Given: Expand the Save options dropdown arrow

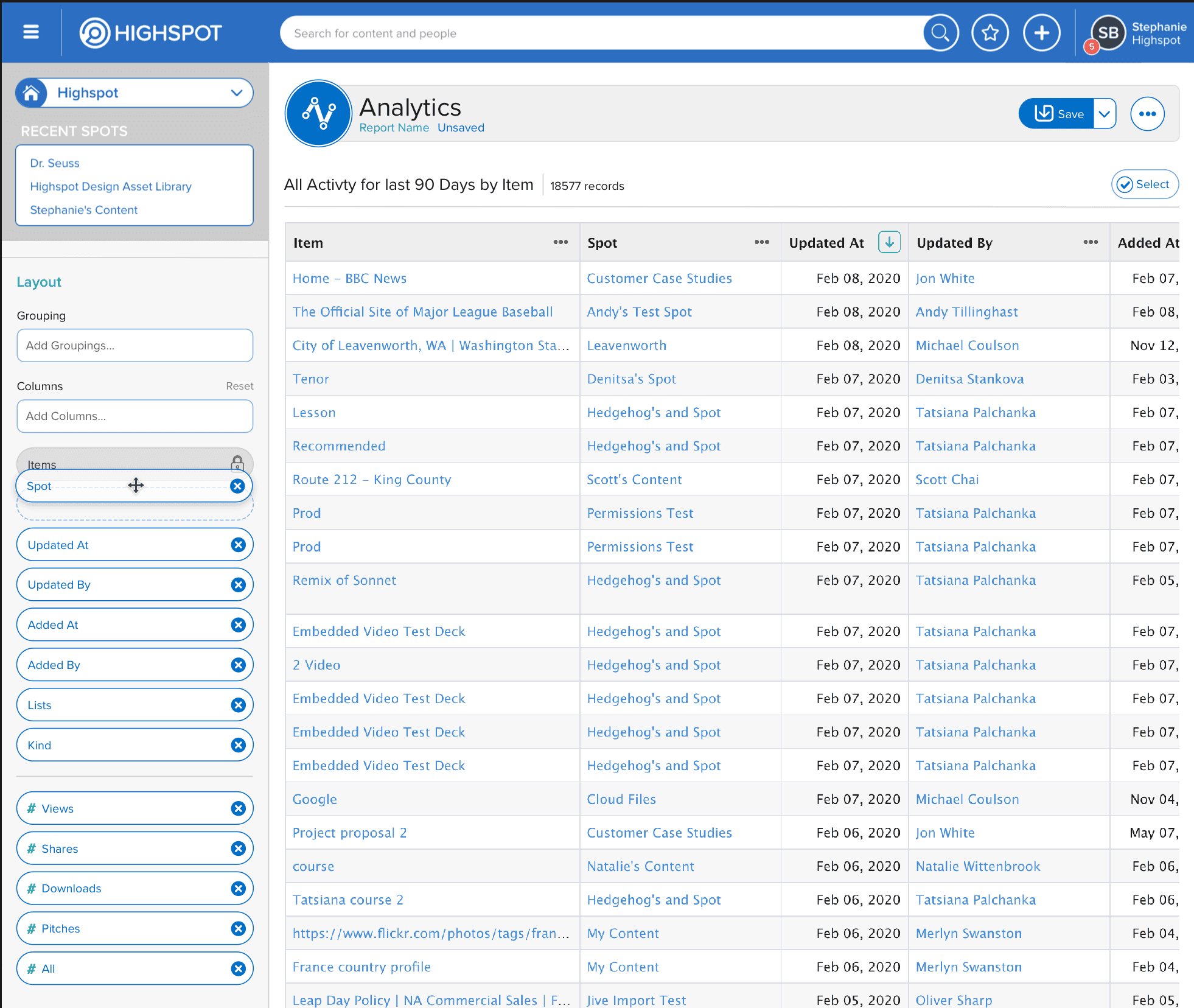Looking at the screenshot, I should (1105, 114).
